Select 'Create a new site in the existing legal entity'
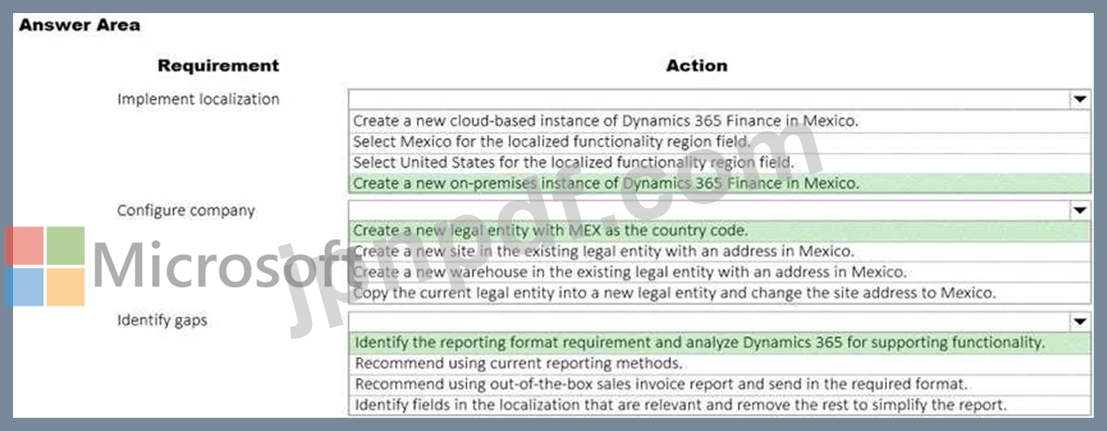This screenshot has height=431, width=1107. point(720,252)
